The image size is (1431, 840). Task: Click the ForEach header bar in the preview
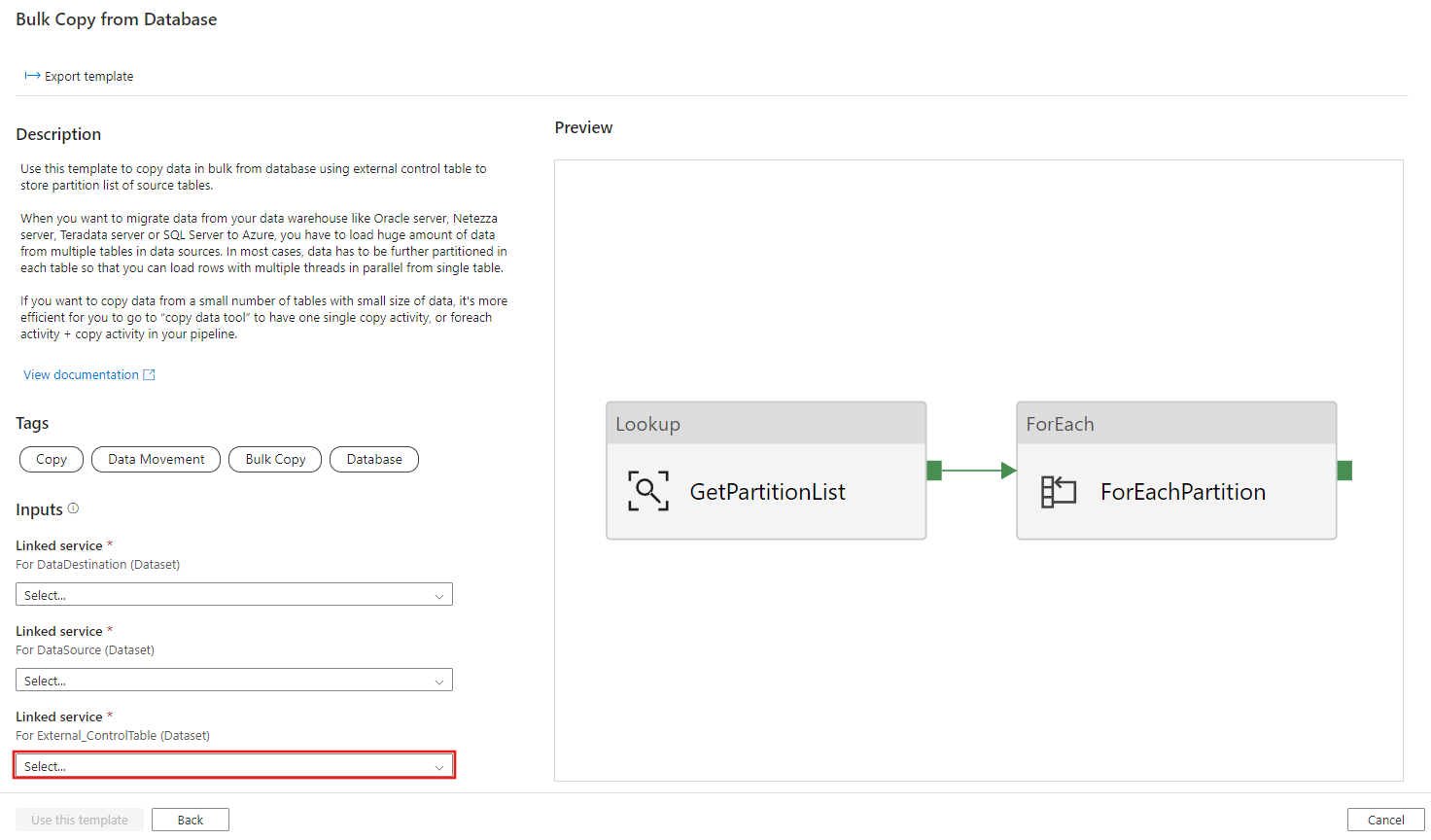pyautogui.click(x=1176, y=422)
